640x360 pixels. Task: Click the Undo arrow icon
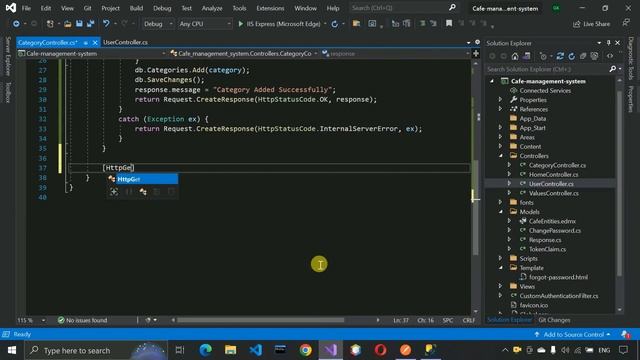(106, 24)
